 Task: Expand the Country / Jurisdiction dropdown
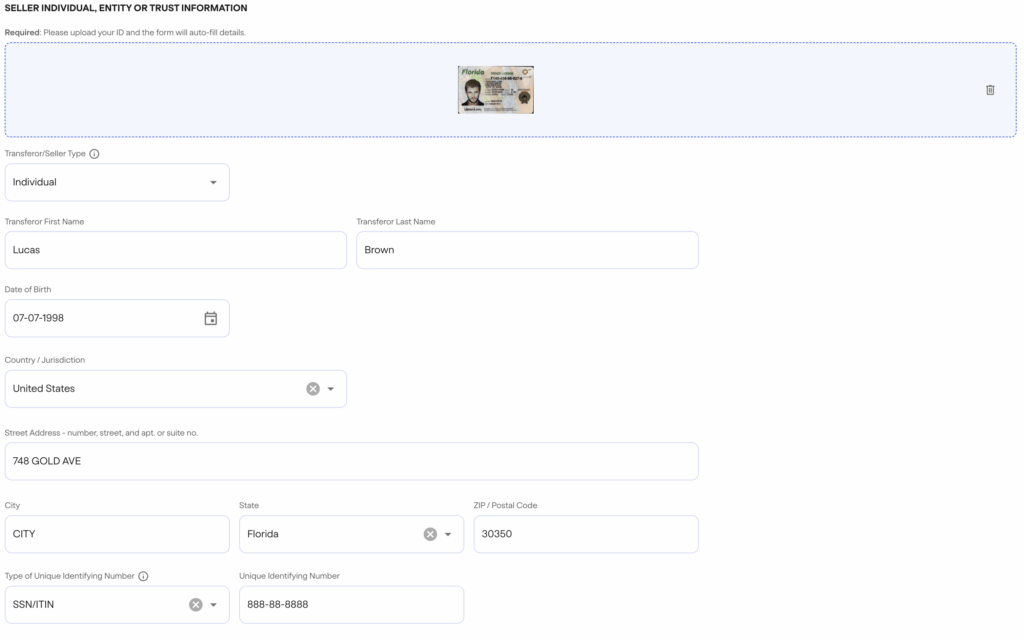pos(331,388)
